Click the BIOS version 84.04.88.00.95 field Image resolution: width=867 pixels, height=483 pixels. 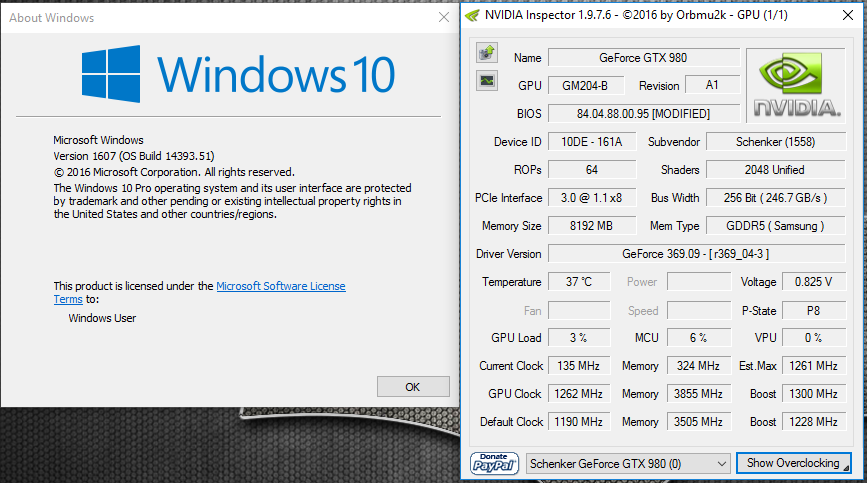pyautogui.click(x=644, y=113)
